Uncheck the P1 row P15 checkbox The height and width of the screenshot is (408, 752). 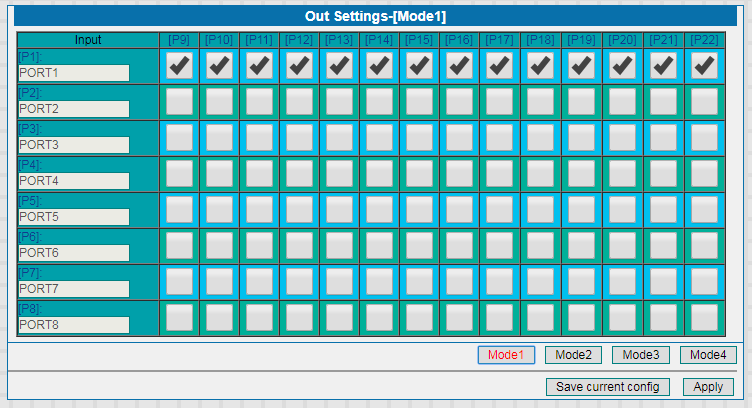tap(419, 66)
